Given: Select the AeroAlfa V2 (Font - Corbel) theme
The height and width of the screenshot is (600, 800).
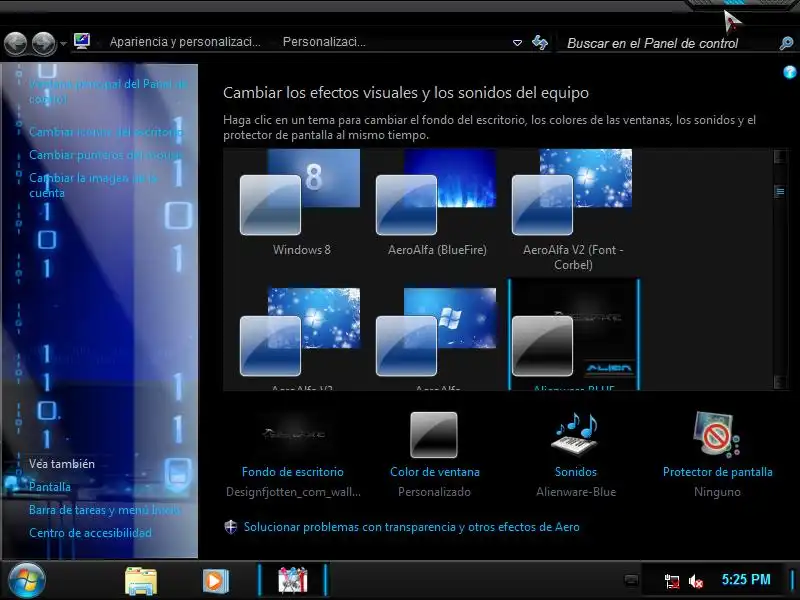Looking at the screenshot, I should (x=572, y=210).
